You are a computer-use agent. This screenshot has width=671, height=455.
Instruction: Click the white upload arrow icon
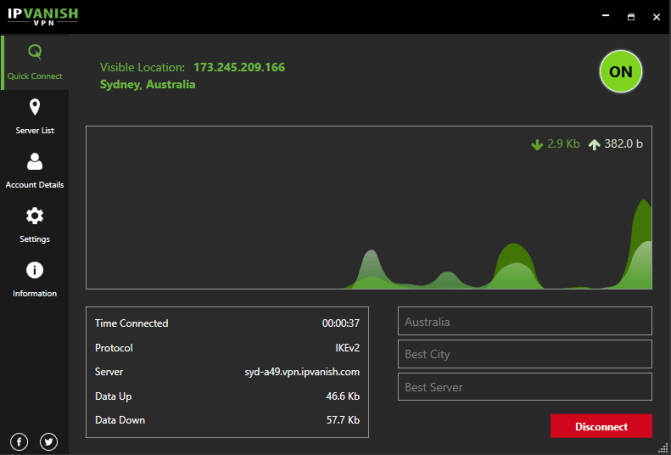[594, 145]
